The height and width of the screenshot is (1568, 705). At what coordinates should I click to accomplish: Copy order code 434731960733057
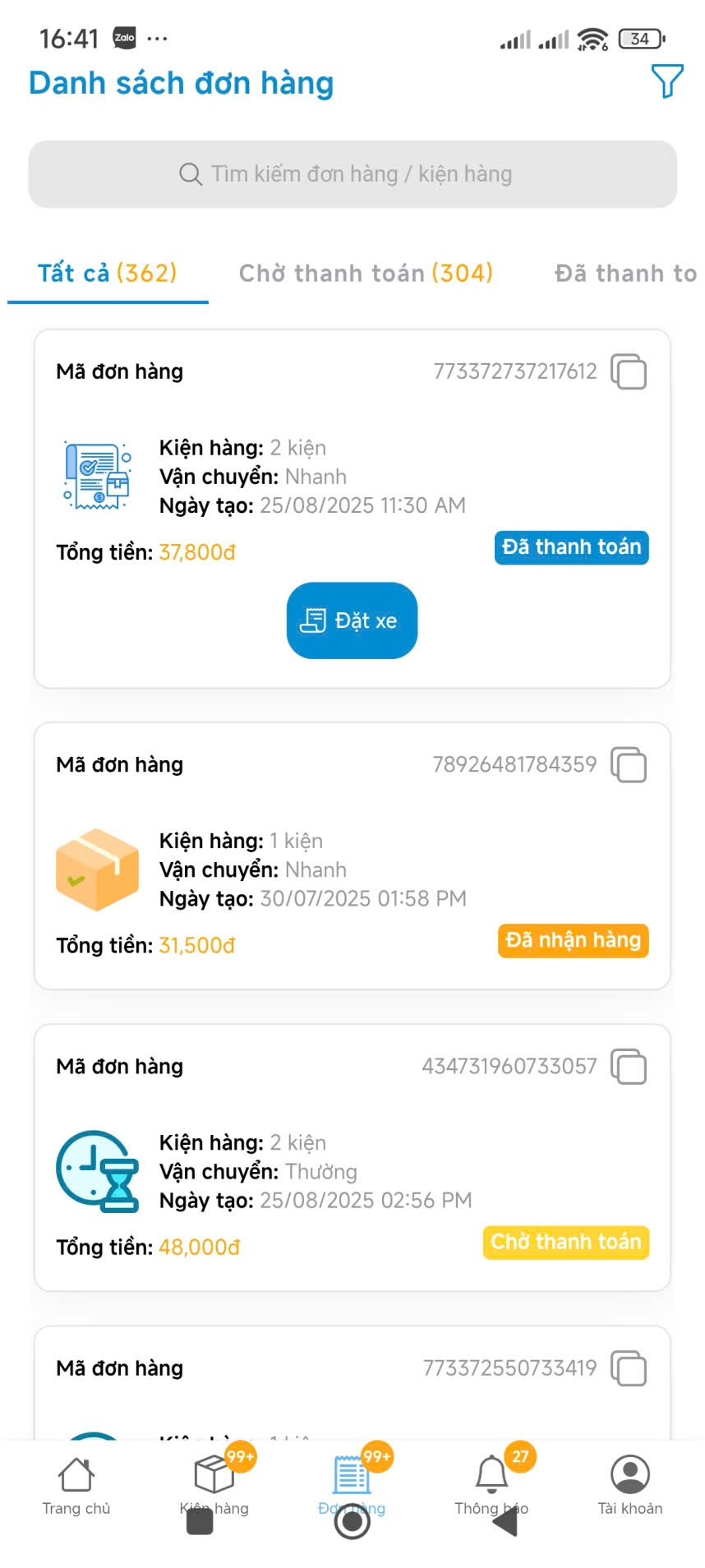tap(629, 1067)
